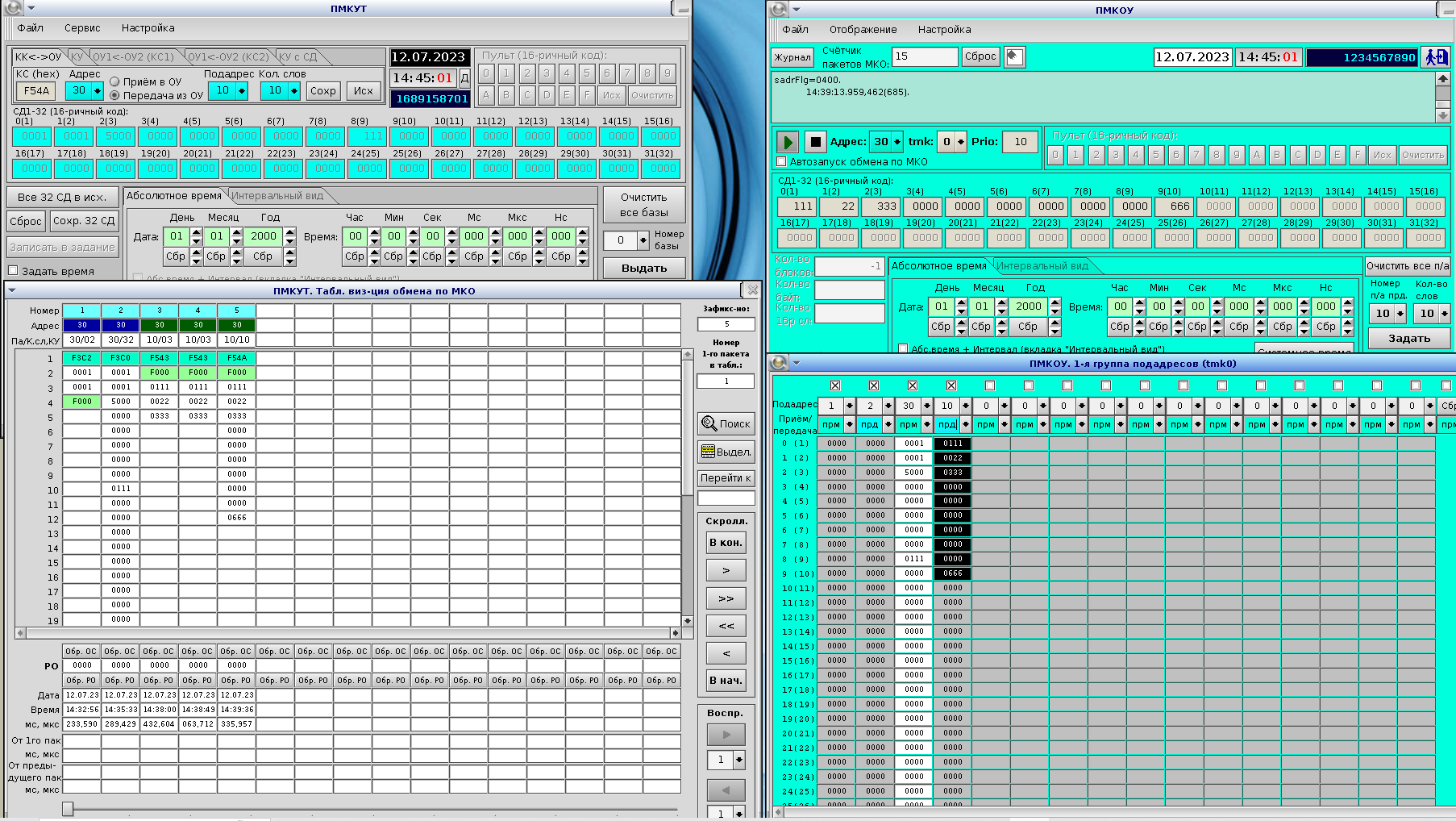This screenshot has height=821, width=1456.
Task: Click the Выдать button
Action: (643, 268)
